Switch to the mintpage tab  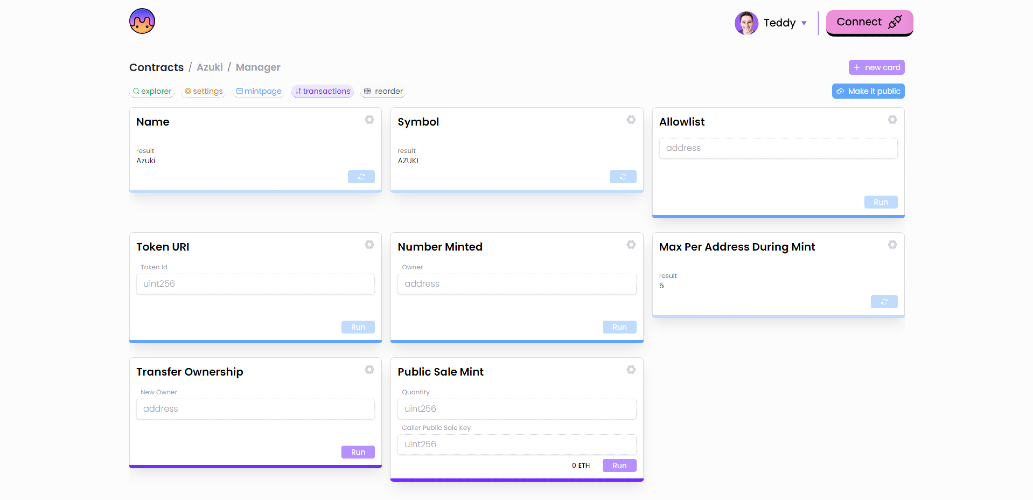(258, 92)
